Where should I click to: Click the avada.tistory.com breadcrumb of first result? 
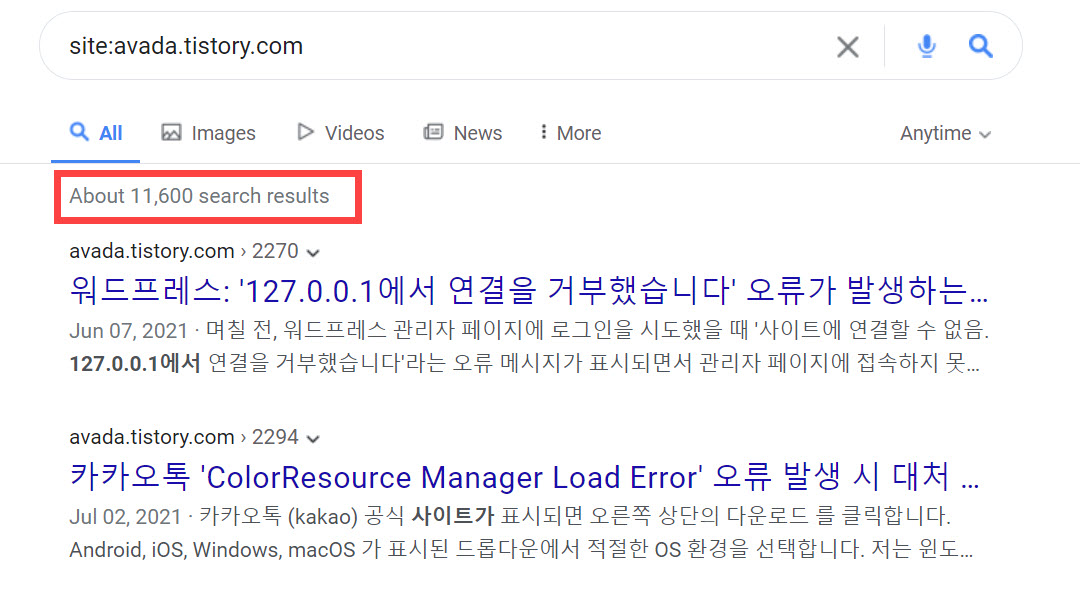point(150,251)
